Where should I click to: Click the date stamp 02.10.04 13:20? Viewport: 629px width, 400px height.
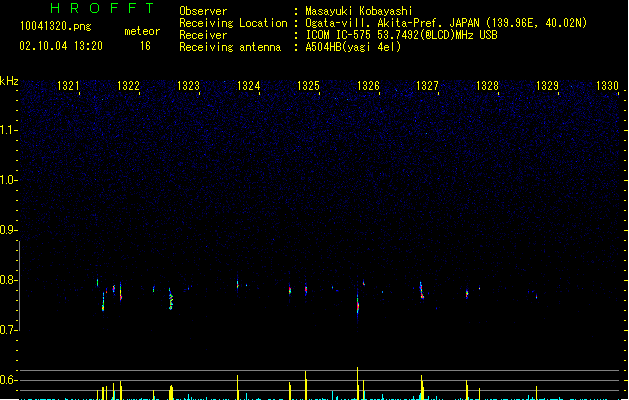click(61, 46)
